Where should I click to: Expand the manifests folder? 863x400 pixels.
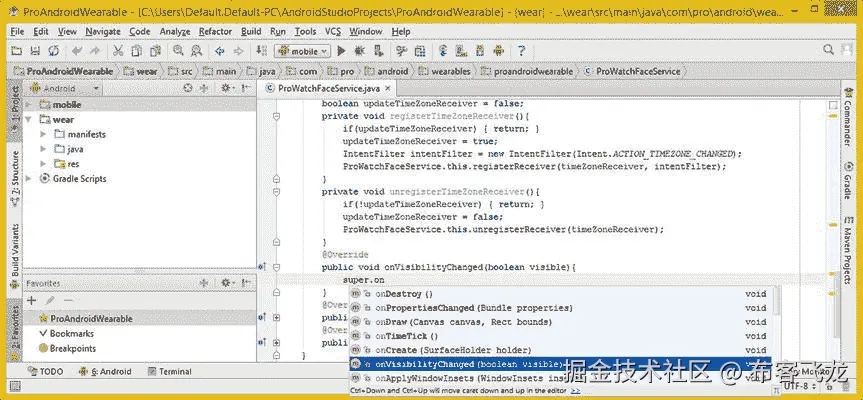click(43, 134)
